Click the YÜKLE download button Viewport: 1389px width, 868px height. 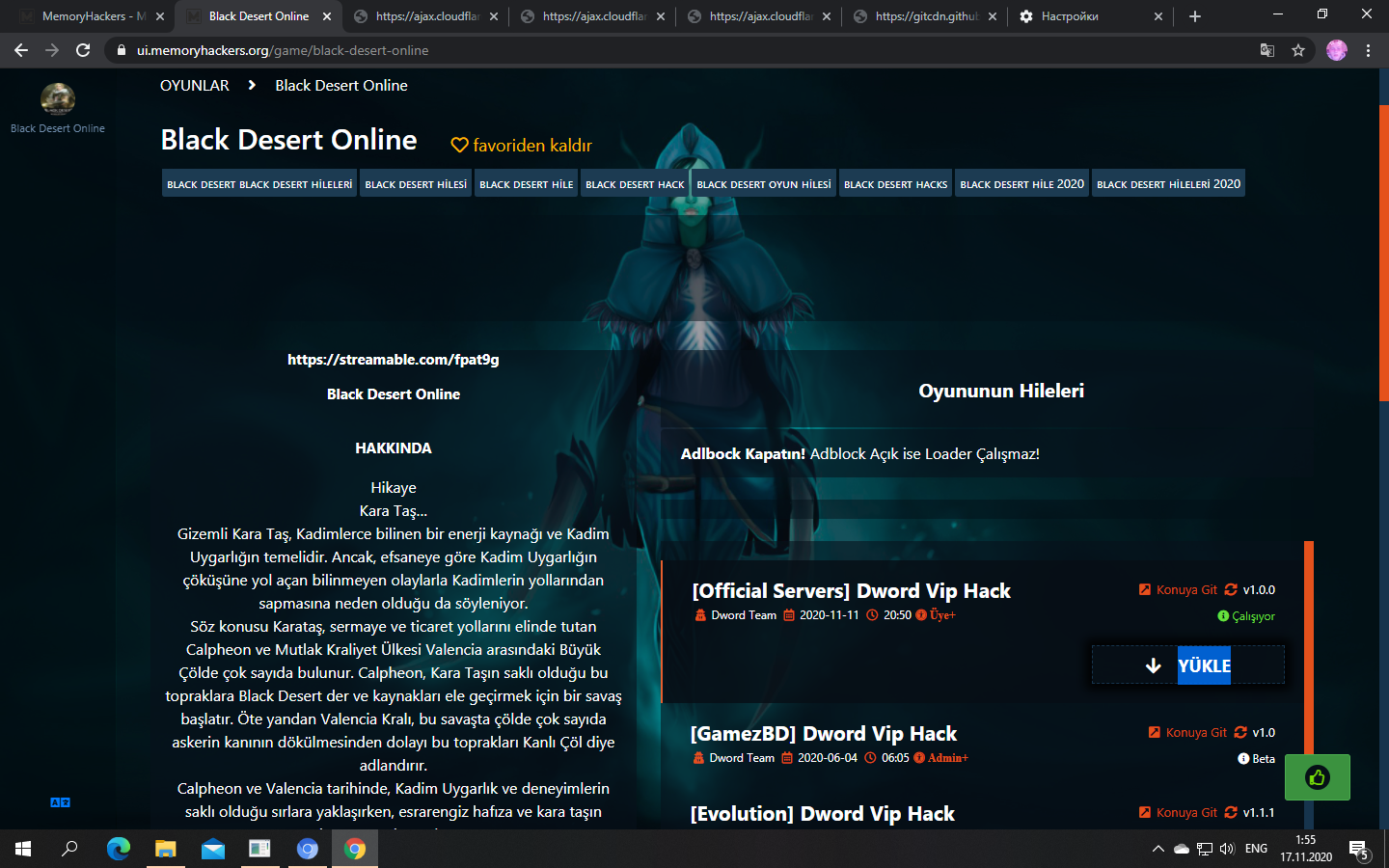[1188, 665]
